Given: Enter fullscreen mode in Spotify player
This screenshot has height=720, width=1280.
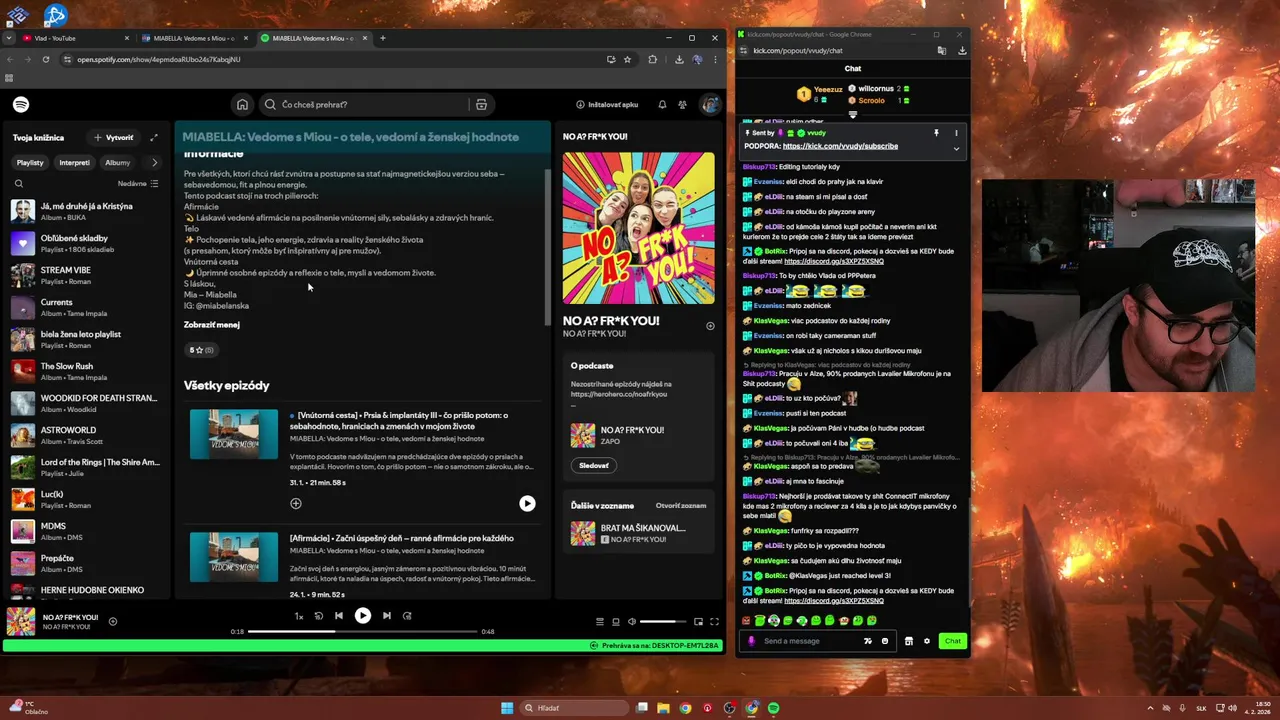Looking at the screenshot, I should pos(714,621).
